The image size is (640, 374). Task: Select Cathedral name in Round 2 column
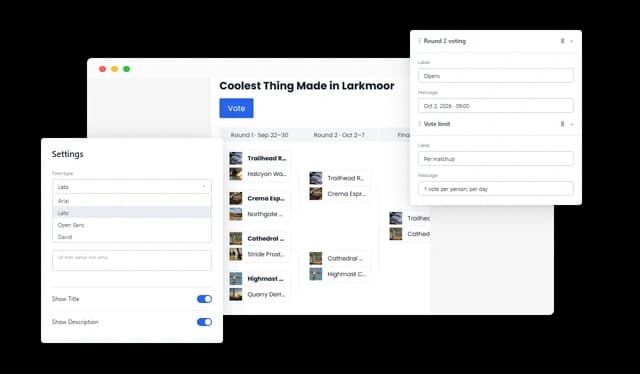tap(345, 258)
